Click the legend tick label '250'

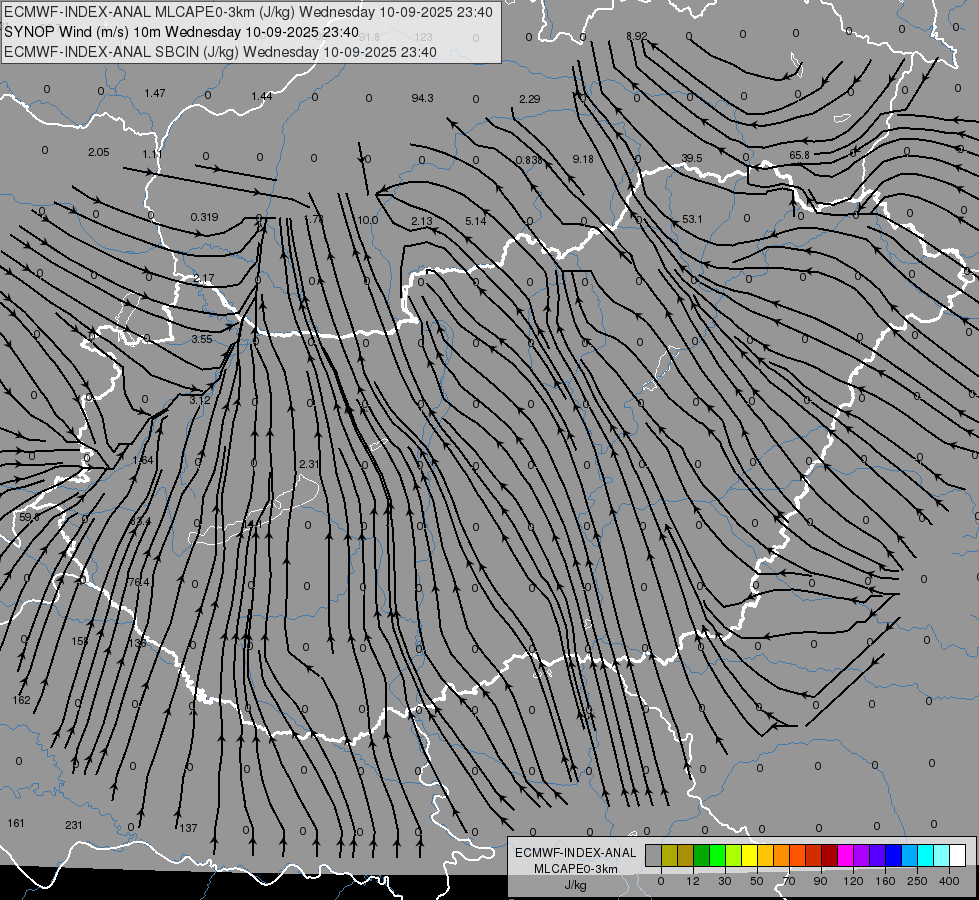coord(917,881)
